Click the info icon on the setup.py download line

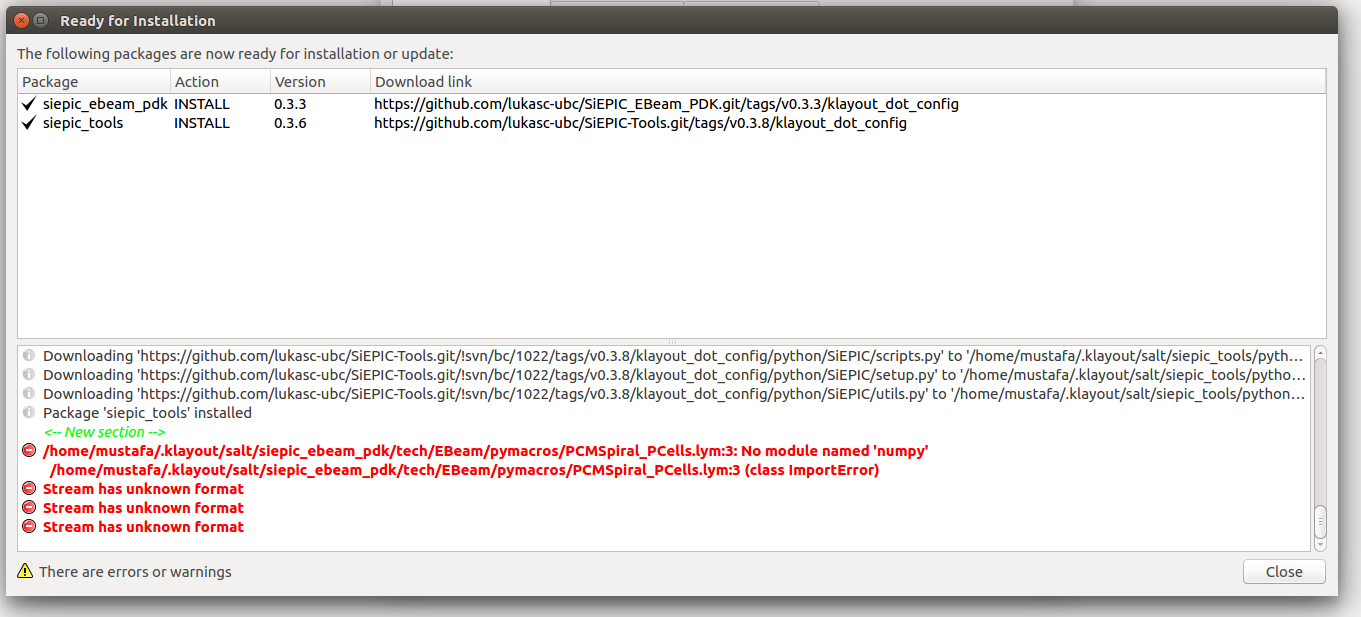[27, 374]
